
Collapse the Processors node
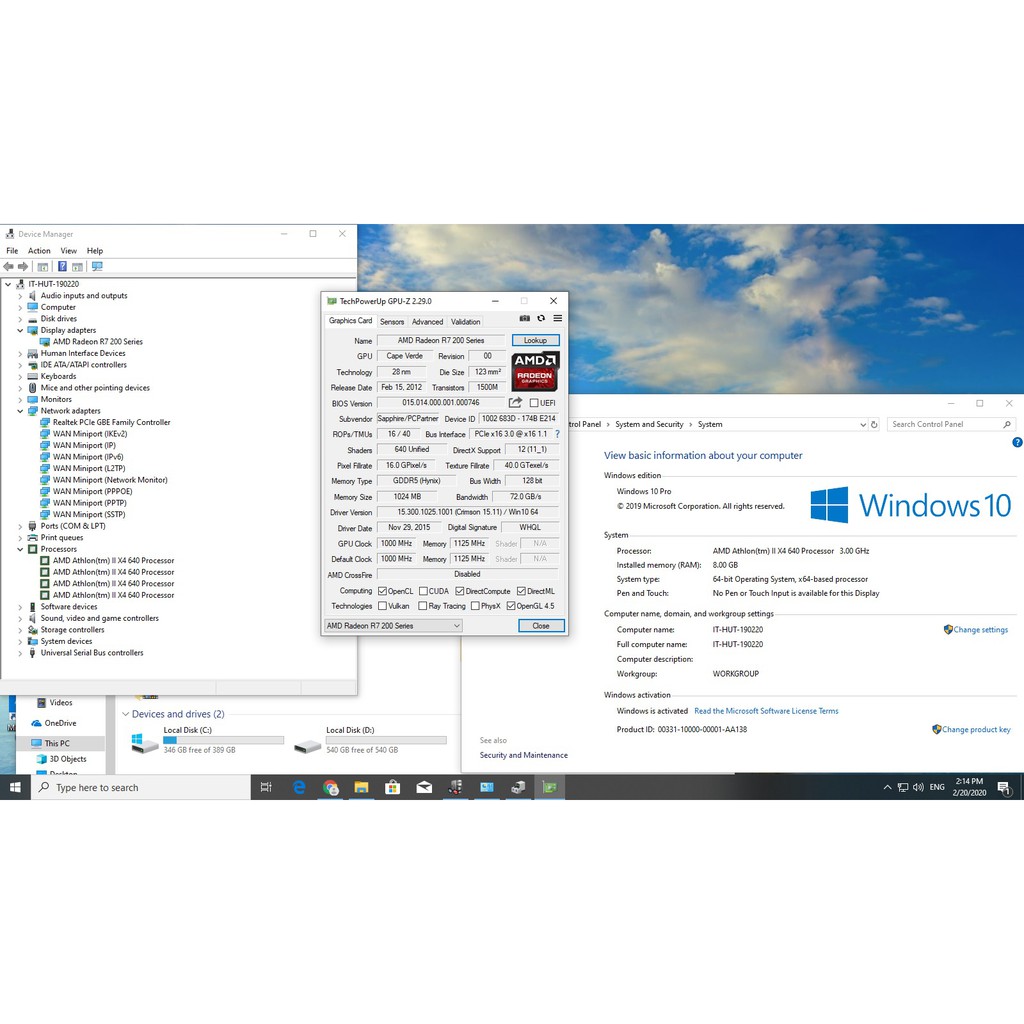[20, 550]
